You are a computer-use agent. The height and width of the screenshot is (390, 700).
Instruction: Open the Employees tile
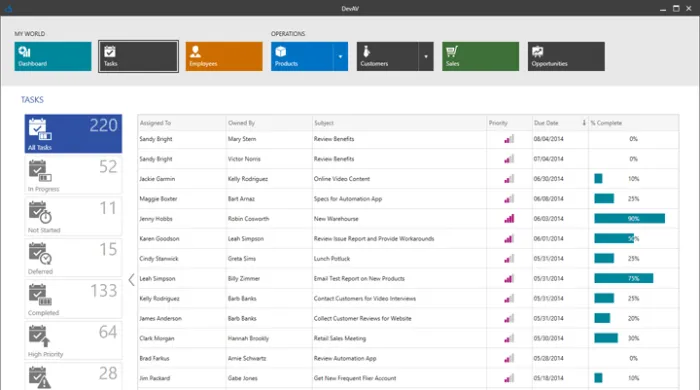pyautogui.click(x=224, y=56)
